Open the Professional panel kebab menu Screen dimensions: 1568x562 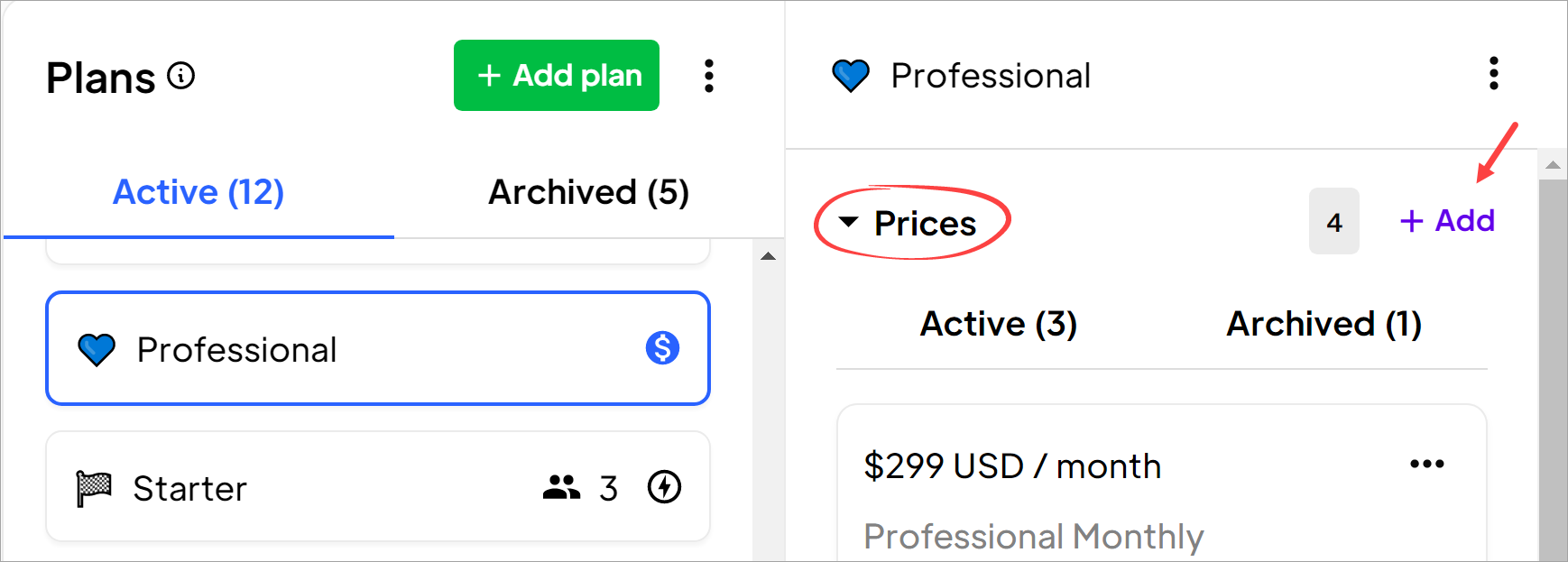(x=1494, y=74)
